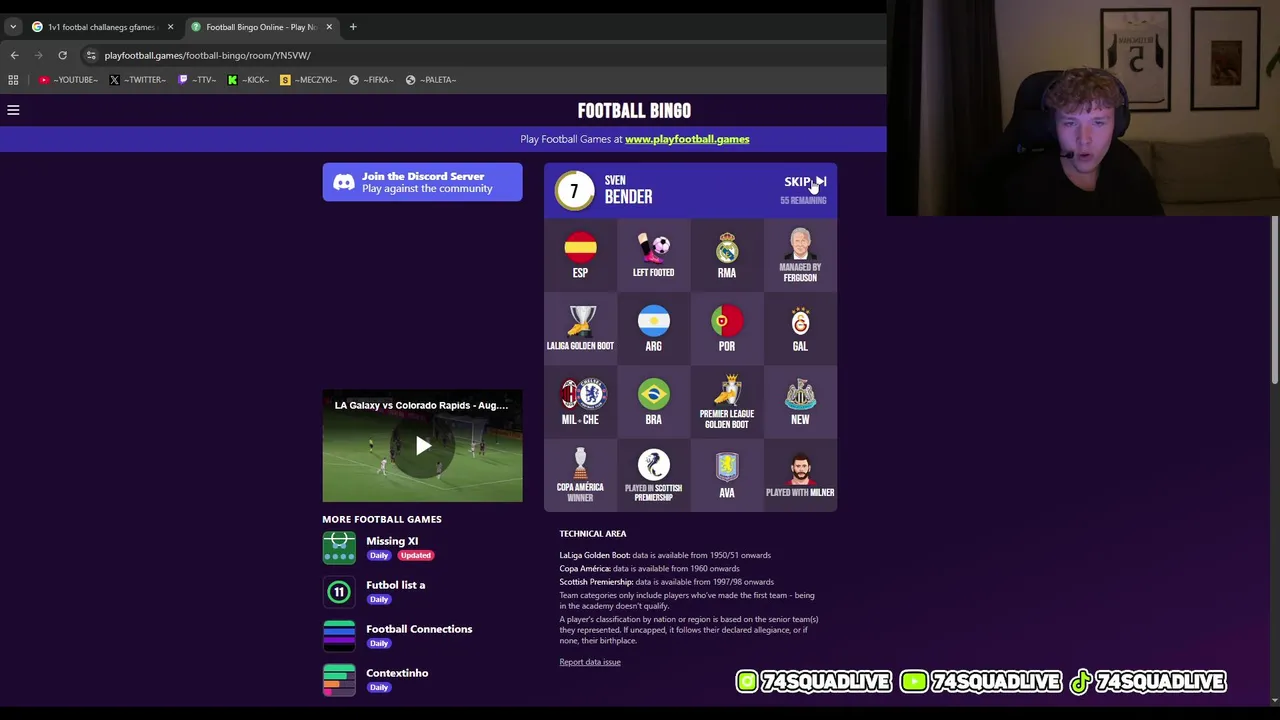Open the Football Connections text link
Image resolution: width=1280 pixels, height=720 pixels.
(x=419, y=629)
